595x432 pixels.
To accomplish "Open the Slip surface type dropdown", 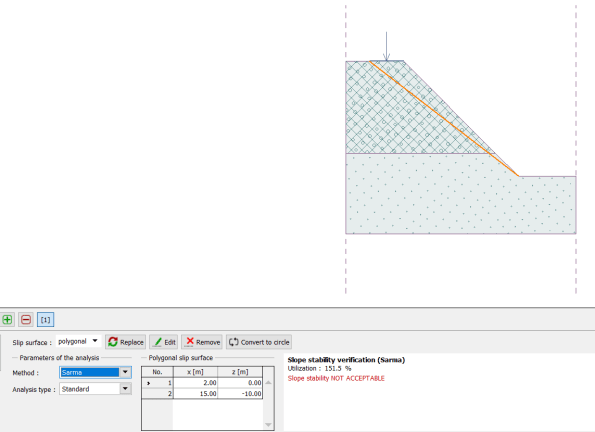I will pos(78,341).
